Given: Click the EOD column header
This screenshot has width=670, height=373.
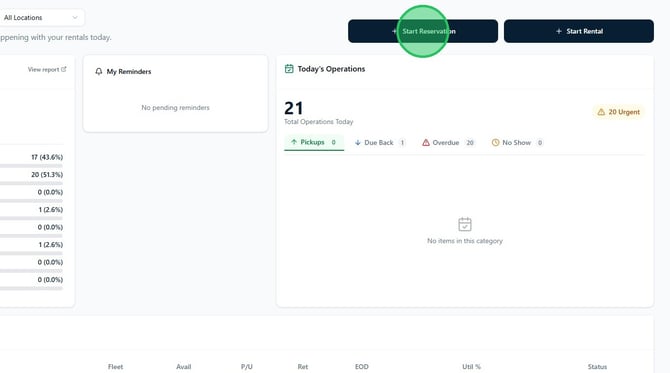Looking at the screenshot, I should pyautogui.click(x=361, y=367).
